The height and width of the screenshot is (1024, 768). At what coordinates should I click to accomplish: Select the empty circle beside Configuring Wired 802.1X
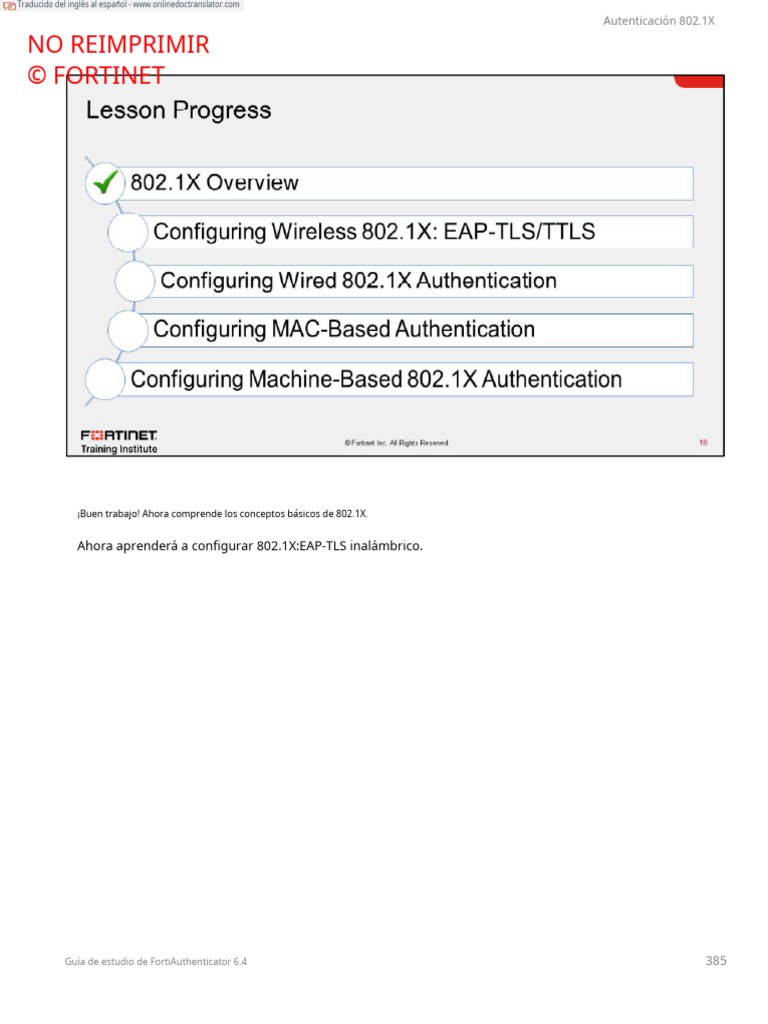pos(135,281)
